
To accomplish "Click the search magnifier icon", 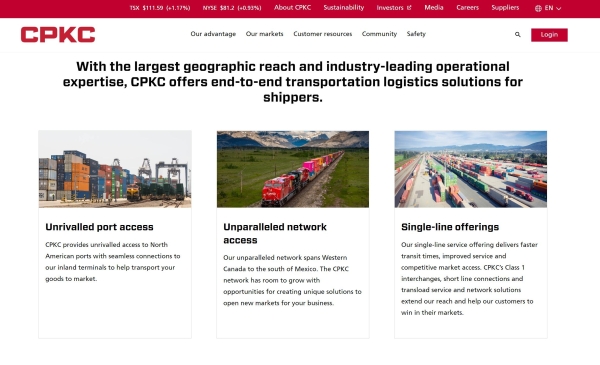I will [517, 34].
